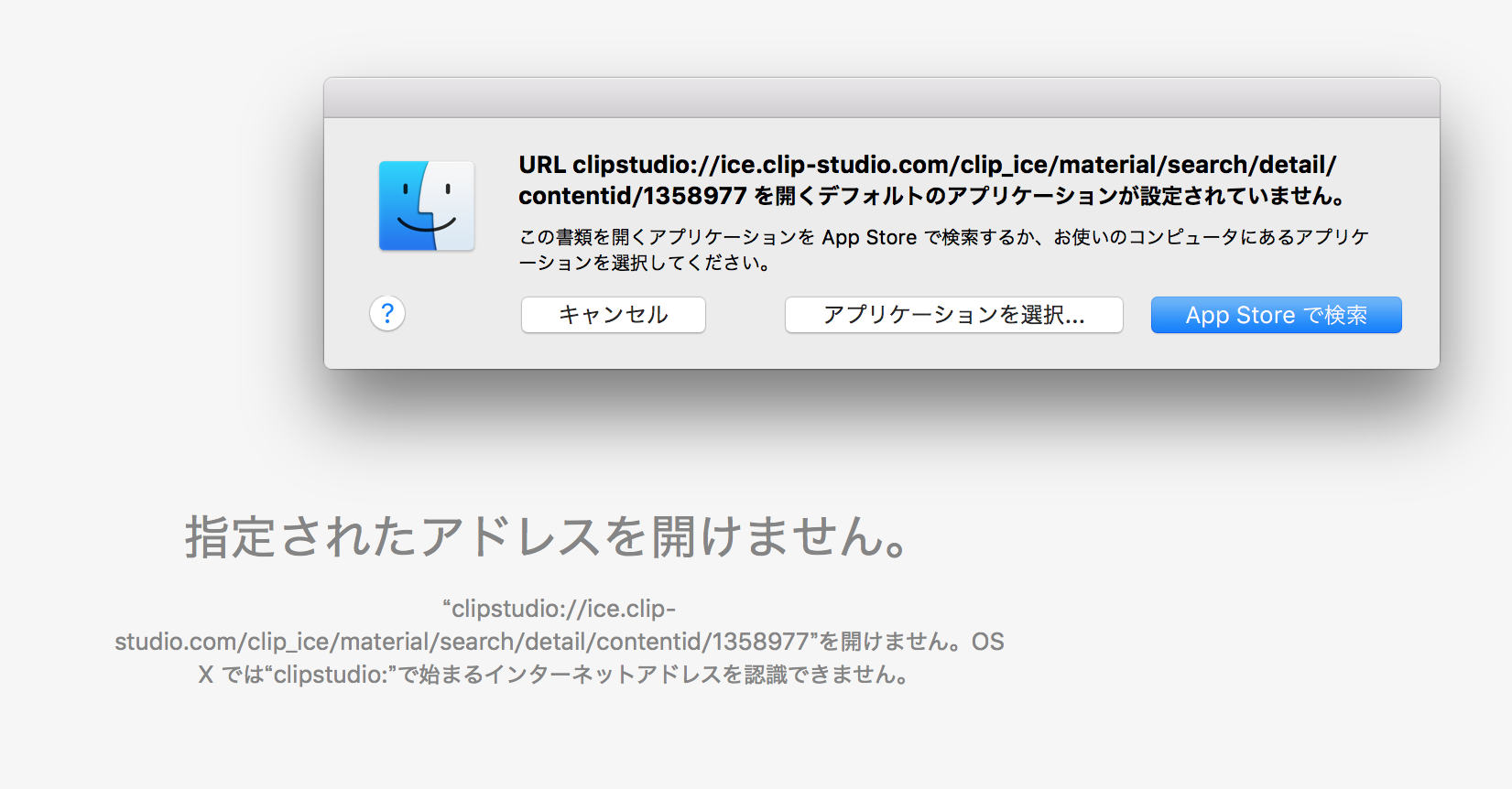Click the App Store で検索 button
1512x789 pixels.
point(1276,315)
